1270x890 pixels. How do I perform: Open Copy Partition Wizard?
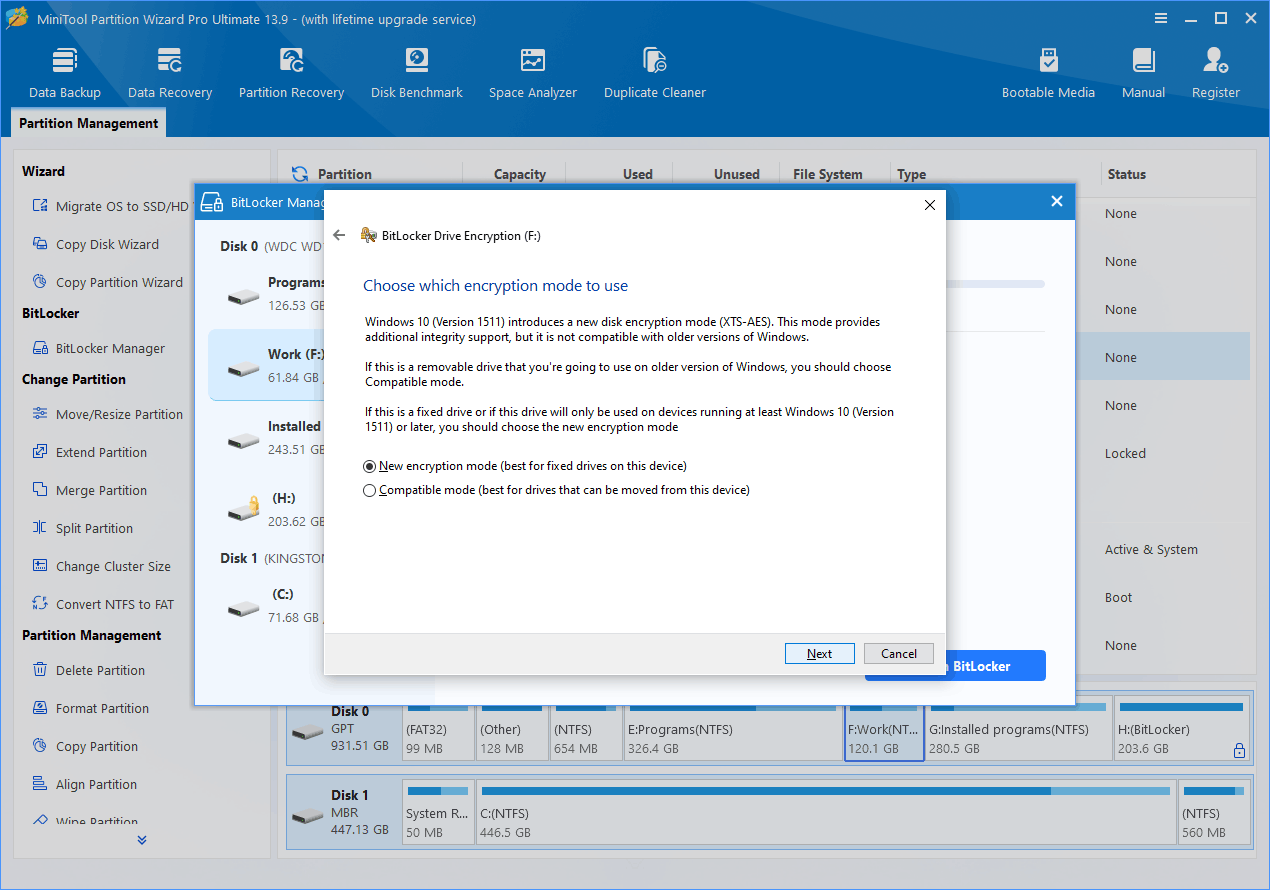[x=107, y=282]
